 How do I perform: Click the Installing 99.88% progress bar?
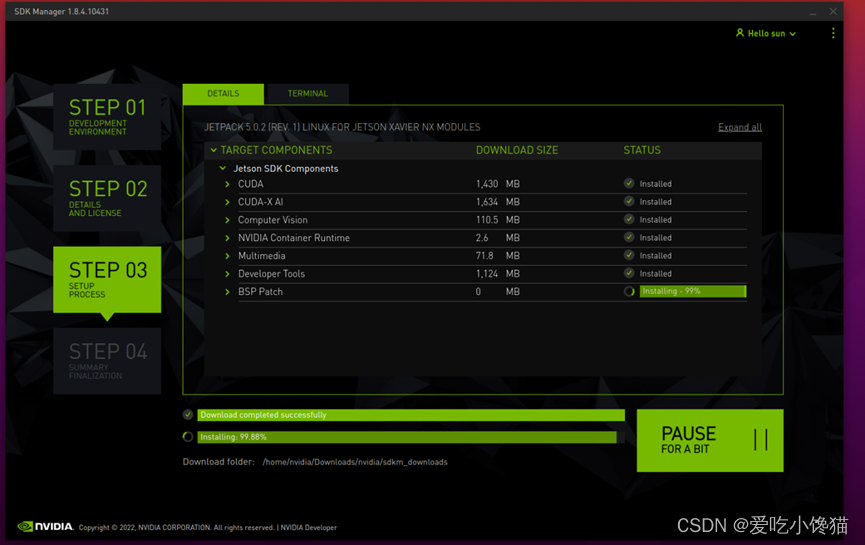click(x=411, y=437)
